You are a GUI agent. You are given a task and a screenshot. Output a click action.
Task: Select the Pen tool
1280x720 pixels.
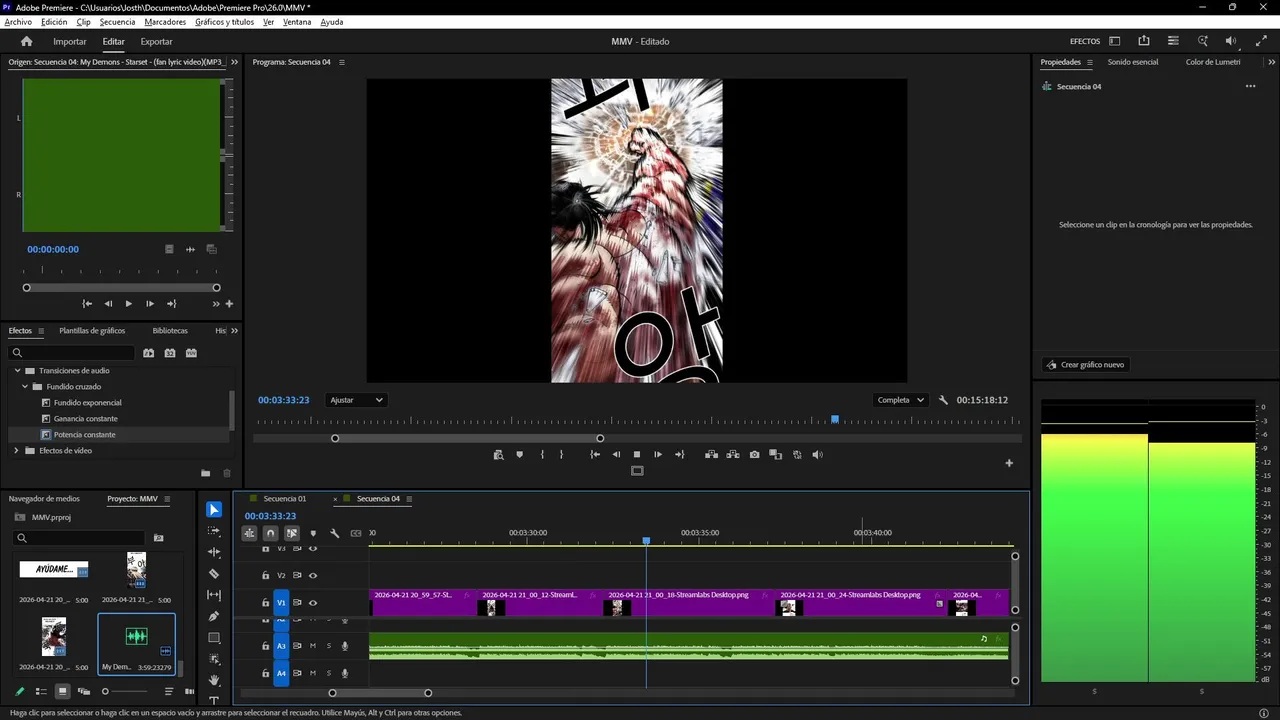(214, 616)
